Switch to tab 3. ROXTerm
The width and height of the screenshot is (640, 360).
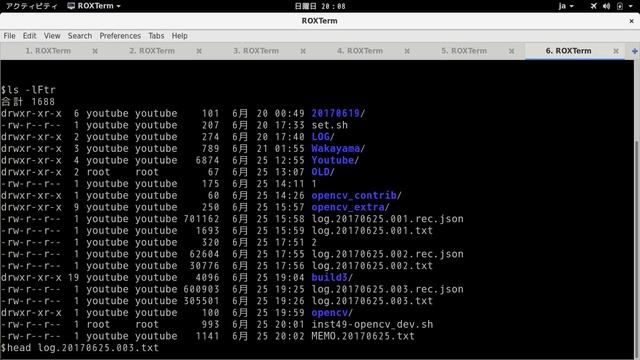256,51
